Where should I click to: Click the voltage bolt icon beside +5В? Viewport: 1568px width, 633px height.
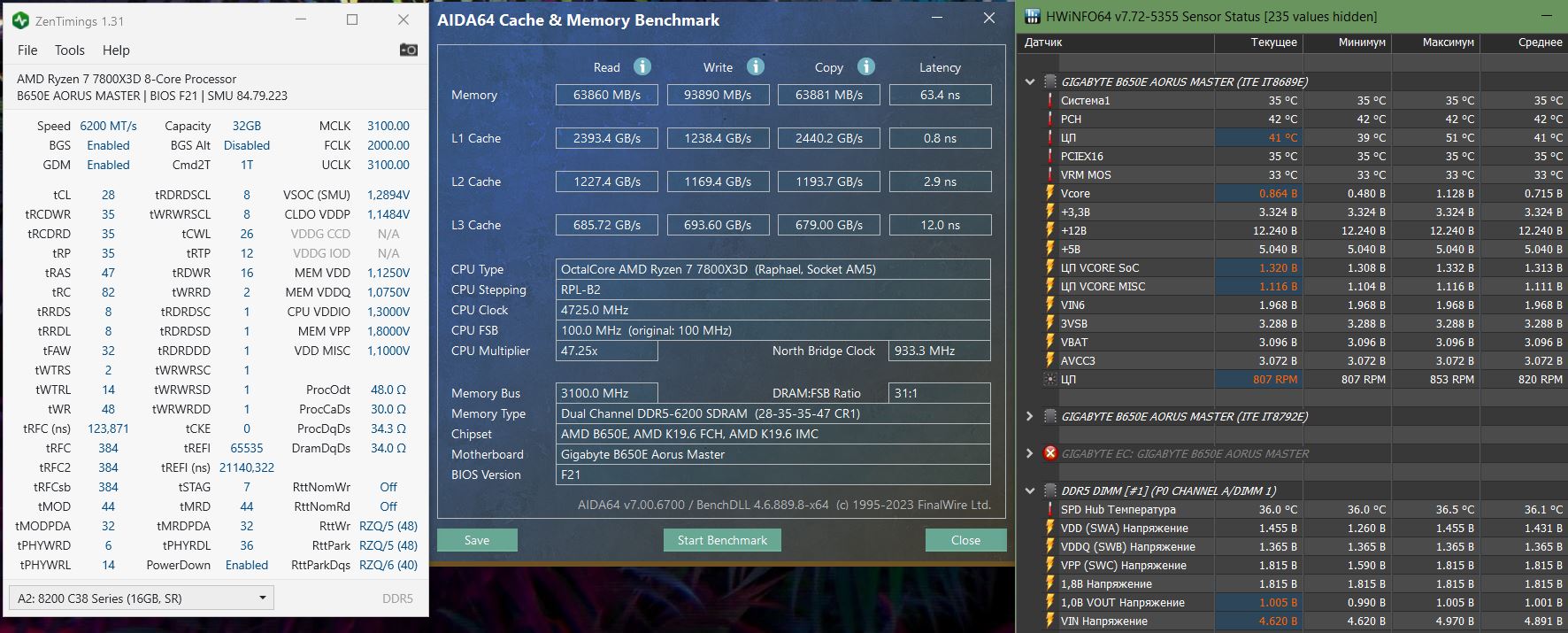pos(1050,249)
